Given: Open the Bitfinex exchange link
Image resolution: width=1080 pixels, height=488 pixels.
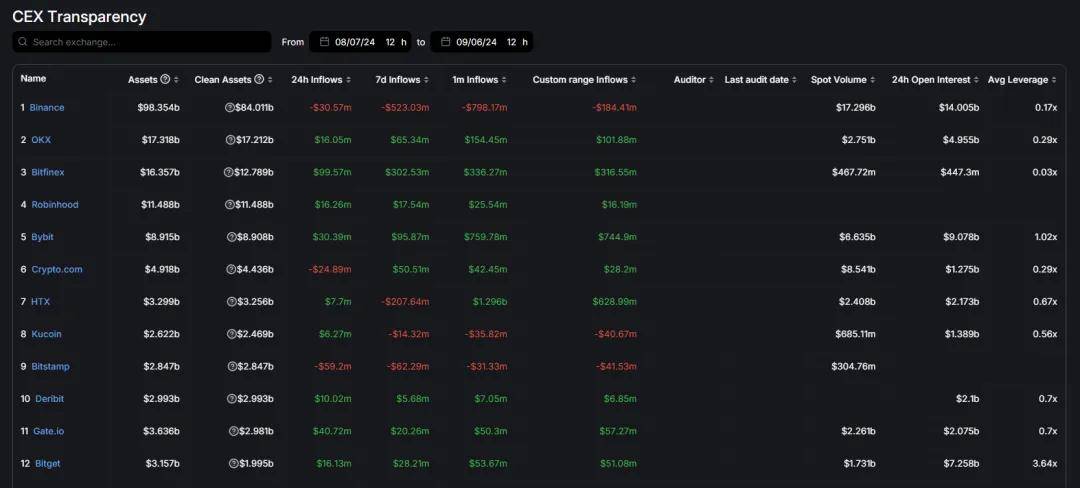Looking at the screenshot, I should pyautogui.click(x=48, y=172).
